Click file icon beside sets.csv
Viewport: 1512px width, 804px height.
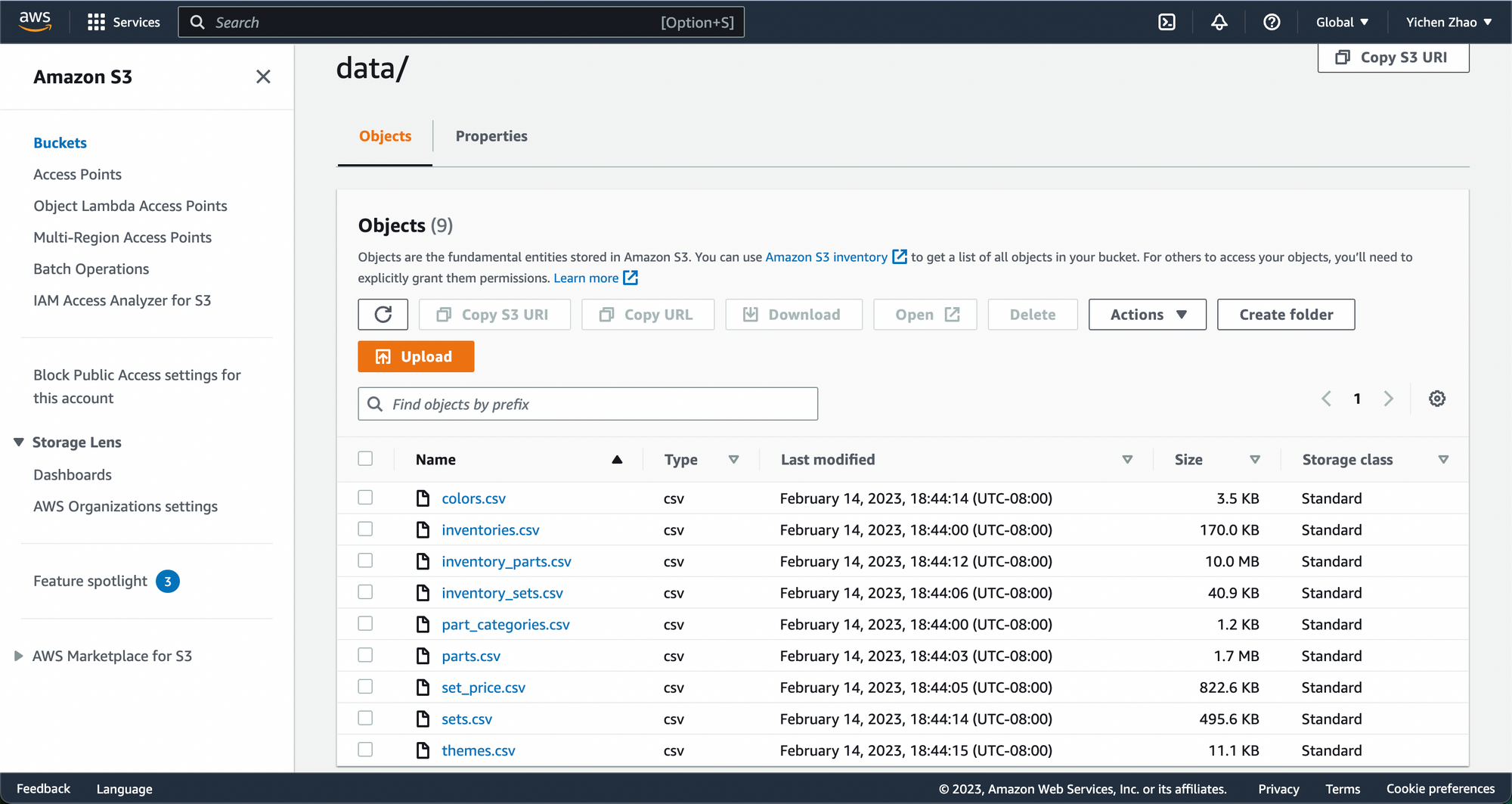point(423,719)
